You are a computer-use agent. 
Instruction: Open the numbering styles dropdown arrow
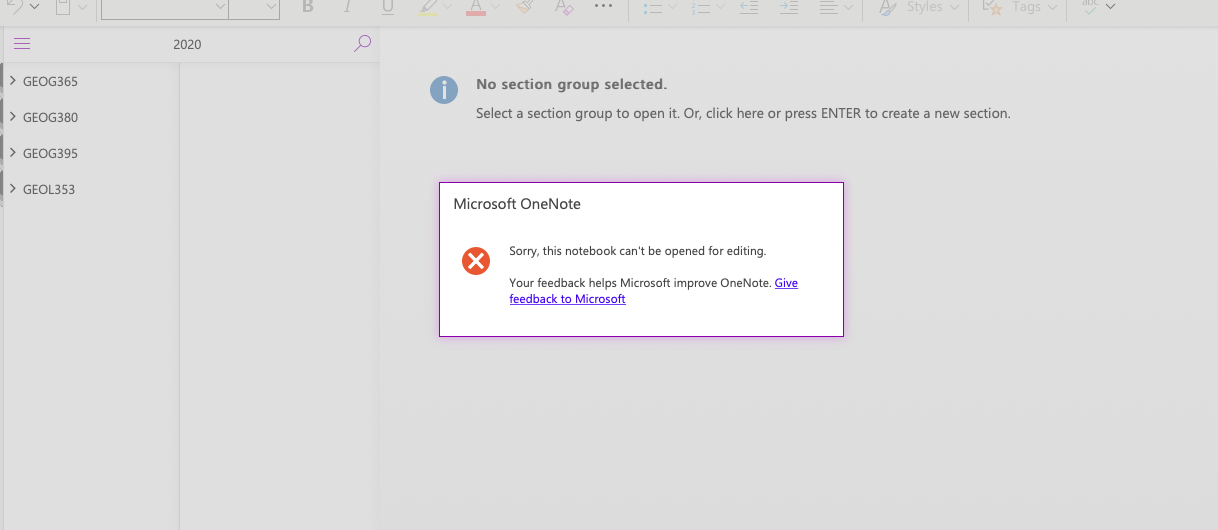click(x=722, y=7)
